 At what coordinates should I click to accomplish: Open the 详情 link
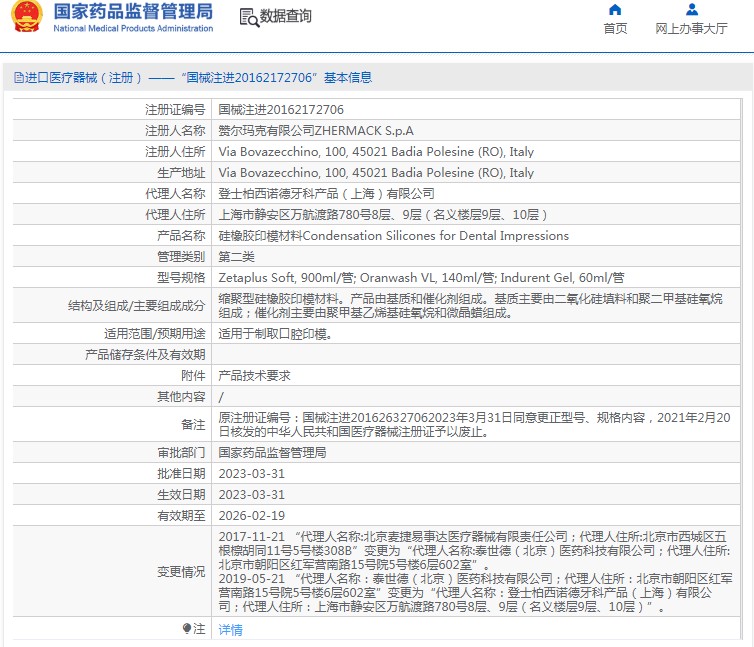[230, 629]
